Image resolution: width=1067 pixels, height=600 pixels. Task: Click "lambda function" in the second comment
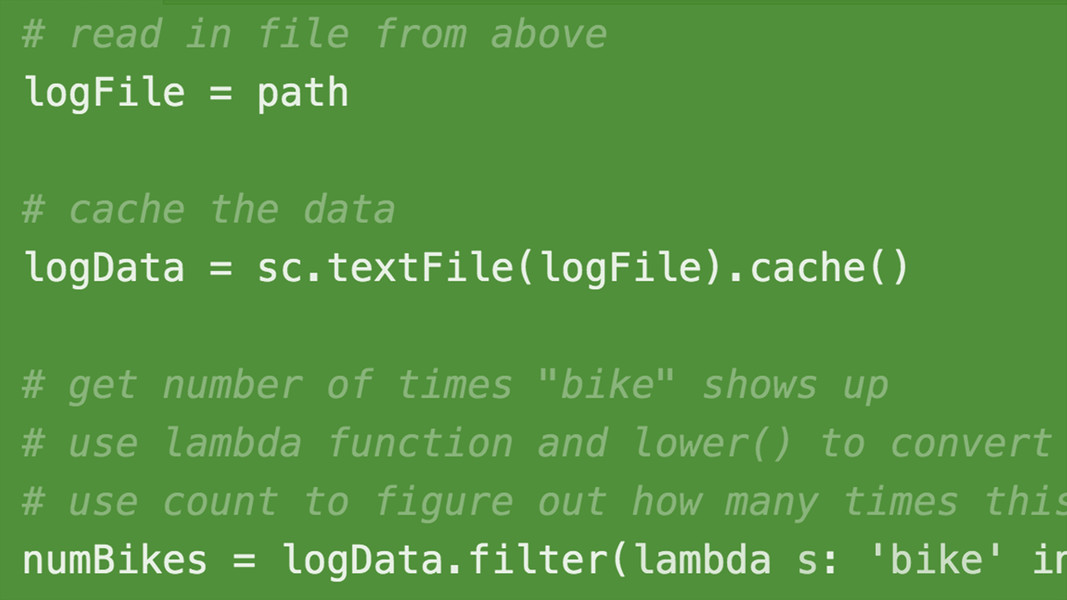pyautogui.click(x=338, y=443)
